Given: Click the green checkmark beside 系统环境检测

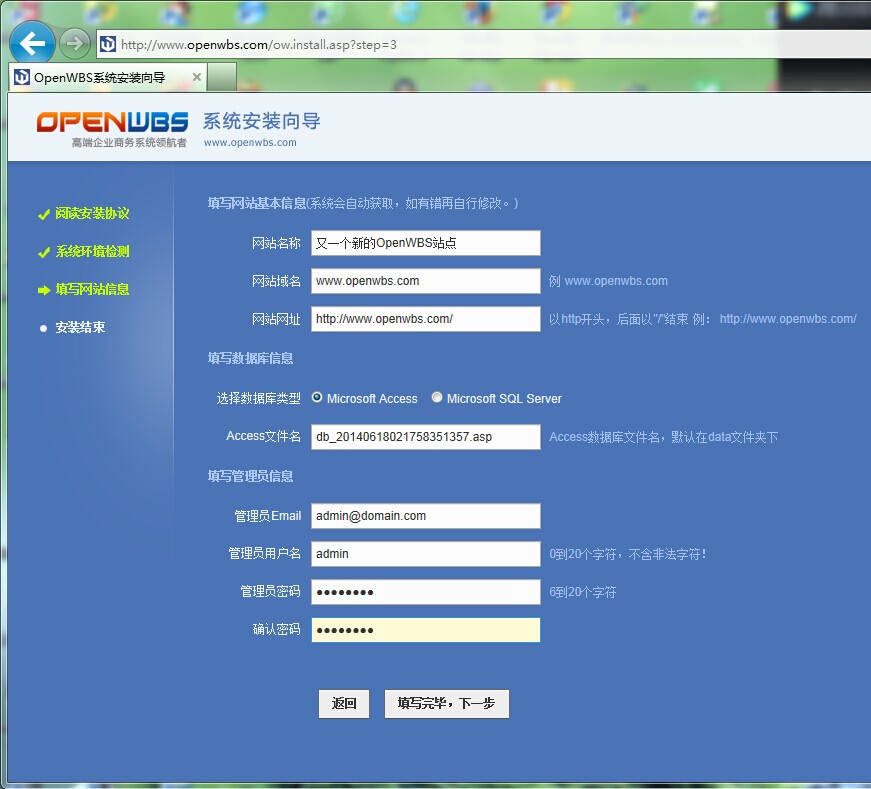Looking at the screenshot, I should [43, 251].
